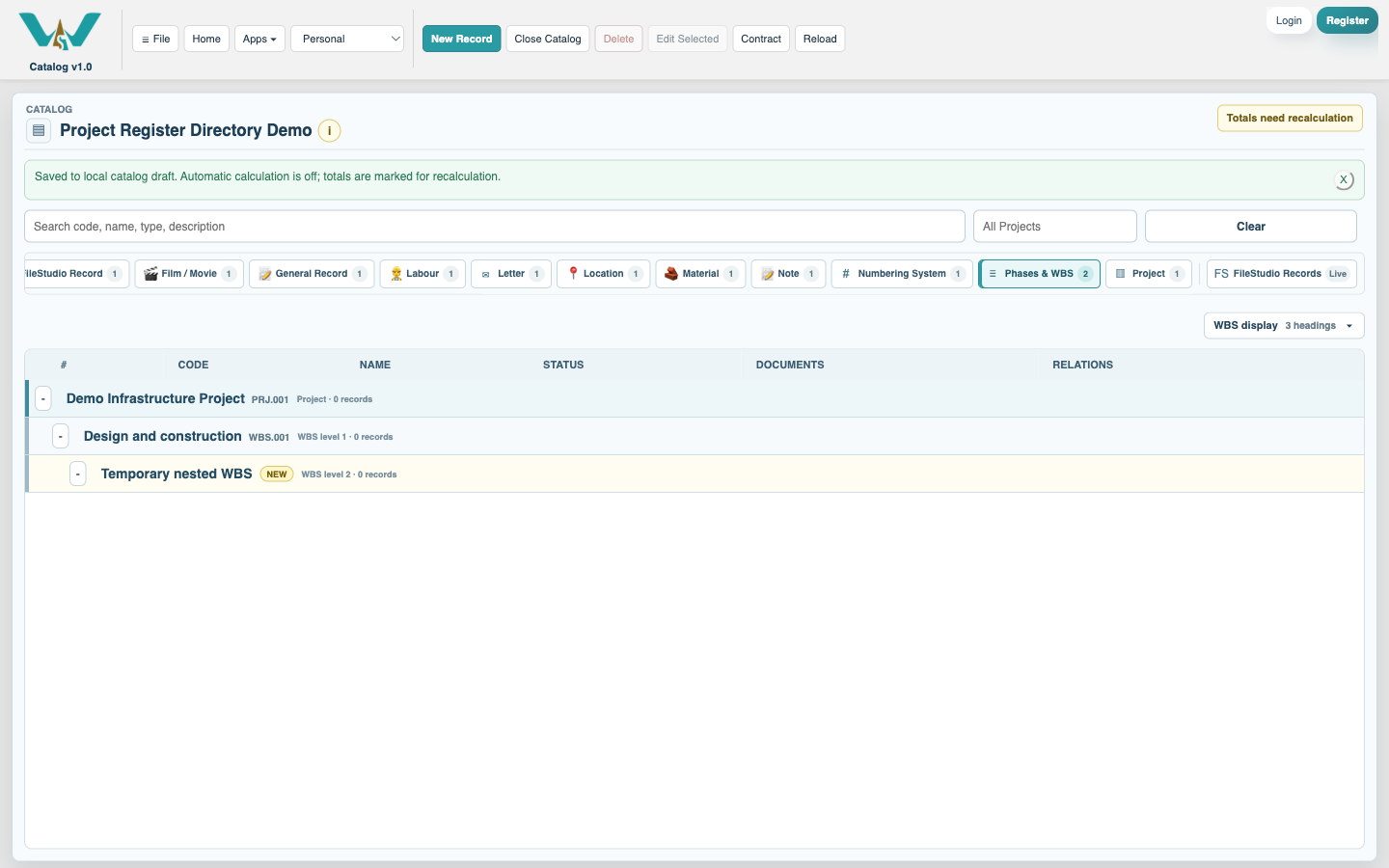Select the Labour tab
The width and height of the screenshot is (1389, 868).
pos(422,274)
